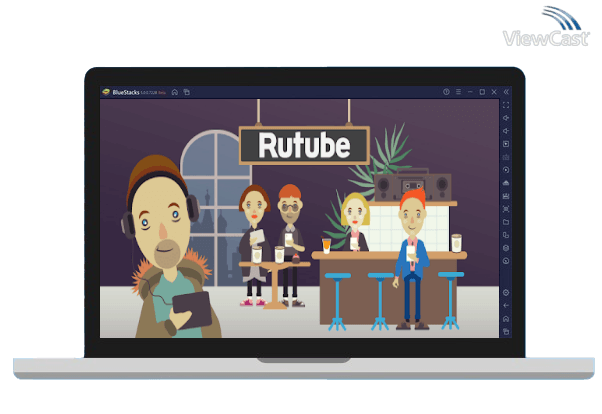Click the Rutube sign in app window
The image size is (602, 414).
click(x=304, y=146)
